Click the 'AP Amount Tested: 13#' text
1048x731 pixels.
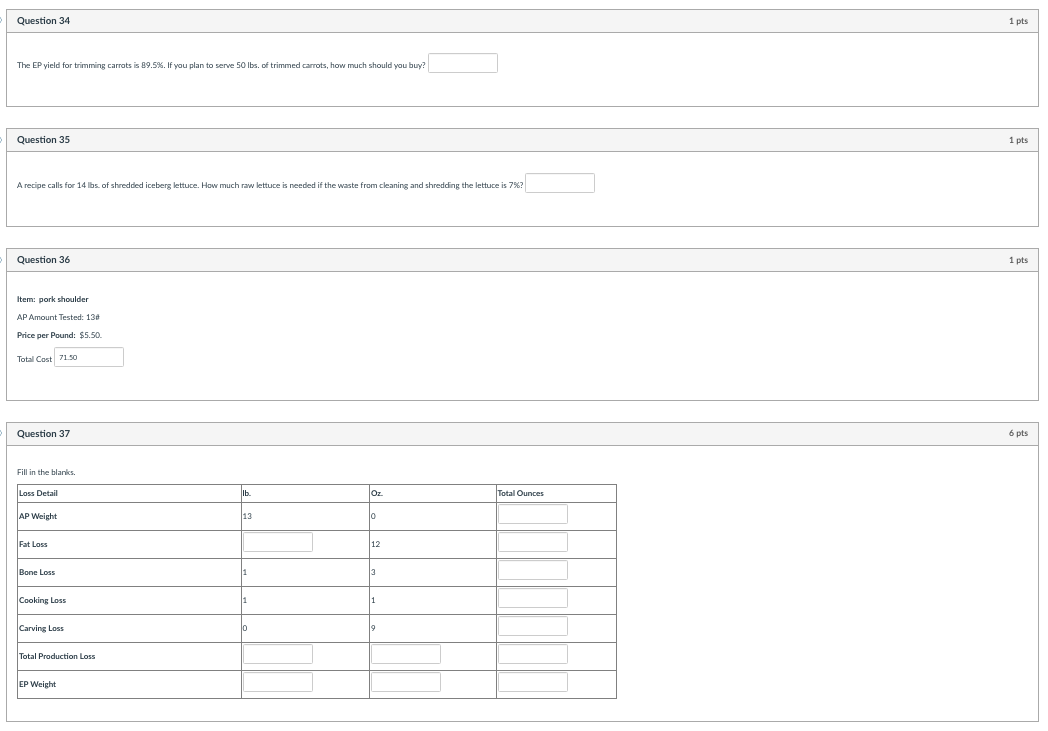(x=58, y=317)
